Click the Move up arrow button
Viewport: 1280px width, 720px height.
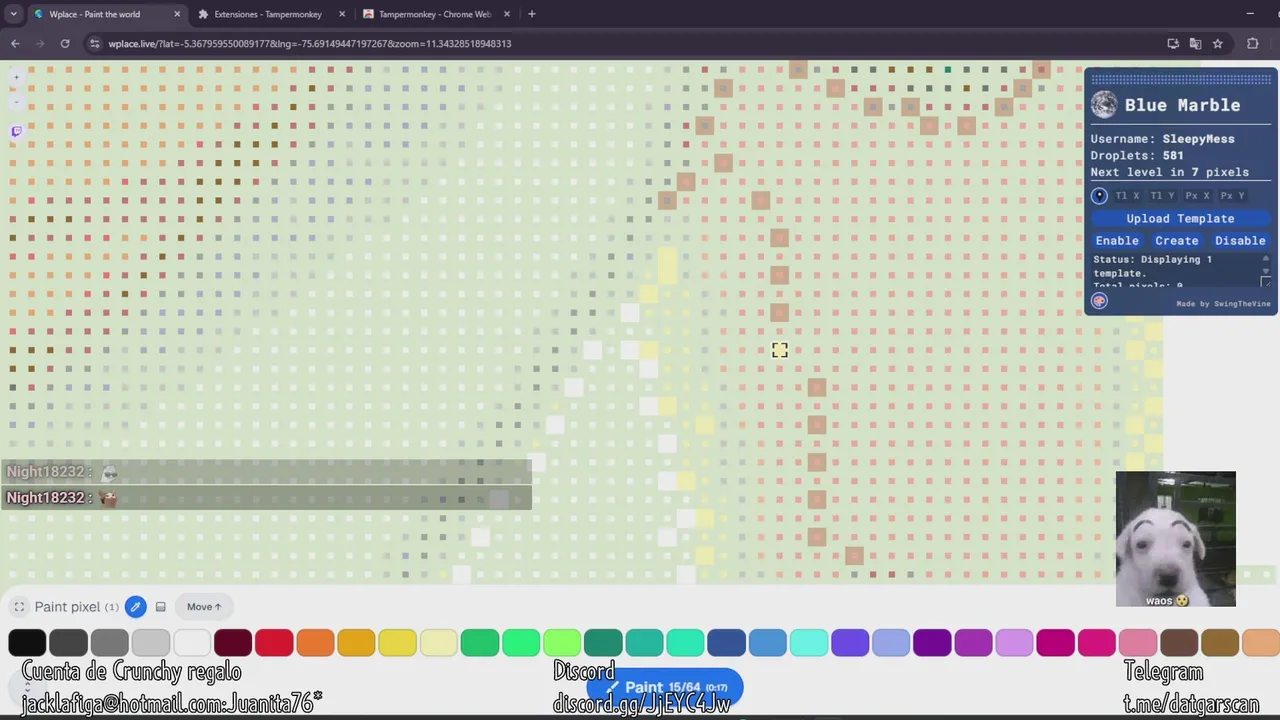pos(204,607)
